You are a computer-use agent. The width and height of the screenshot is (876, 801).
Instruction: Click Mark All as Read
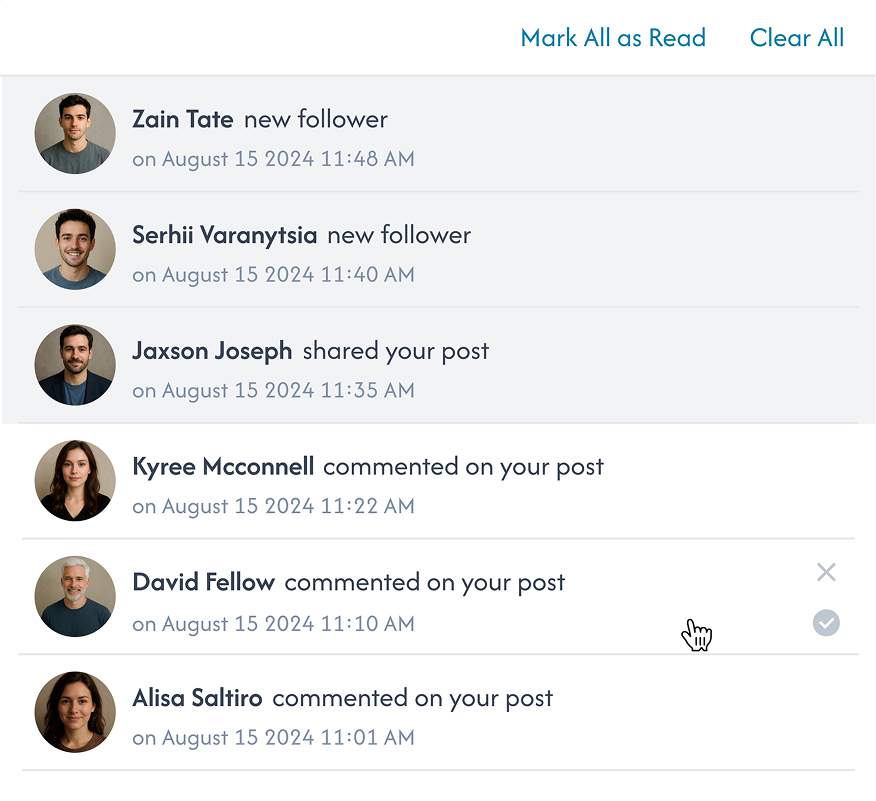[x=613, y=38]
